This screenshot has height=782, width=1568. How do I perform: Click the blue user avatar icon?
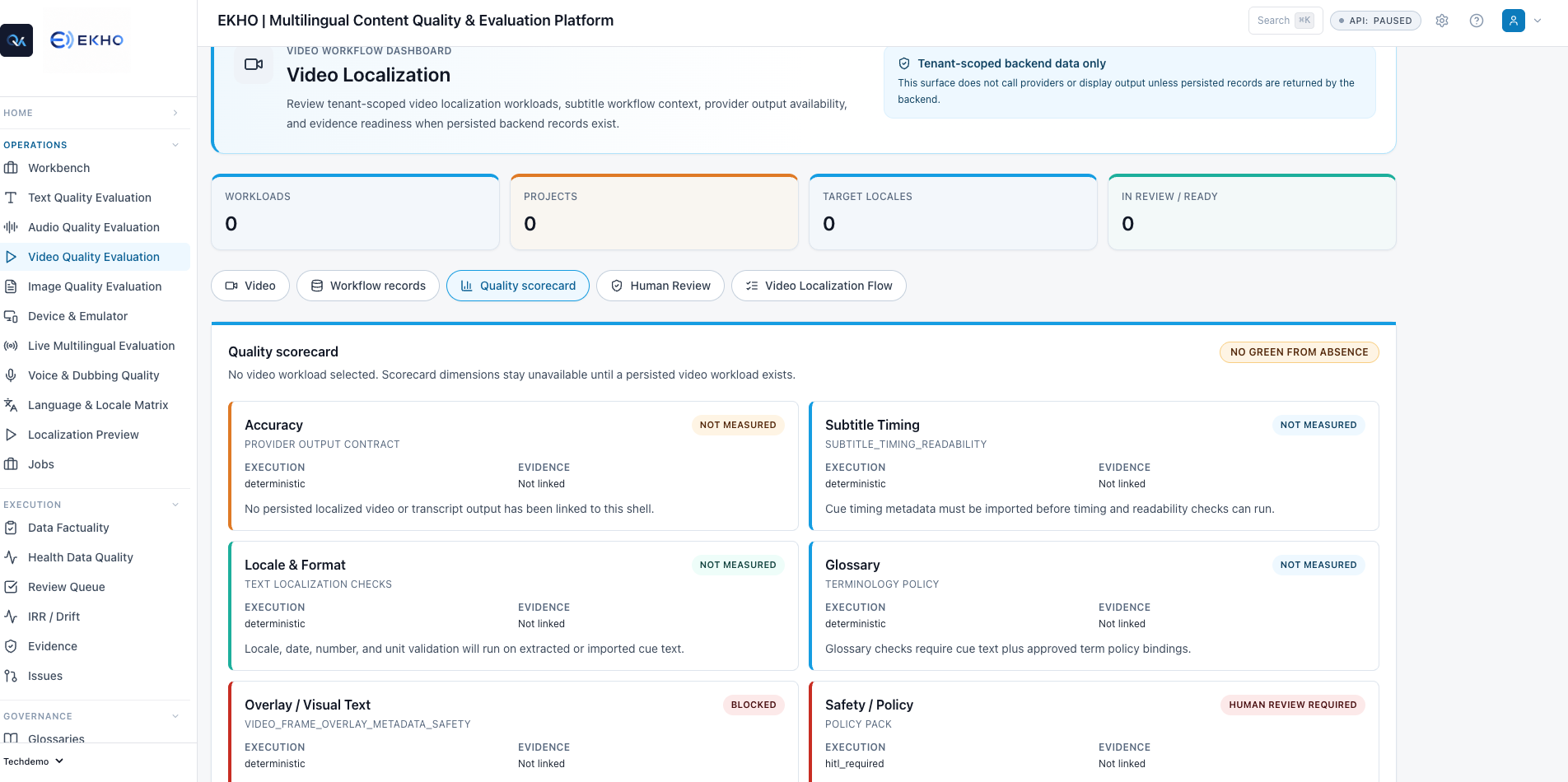pos(1514,21)
